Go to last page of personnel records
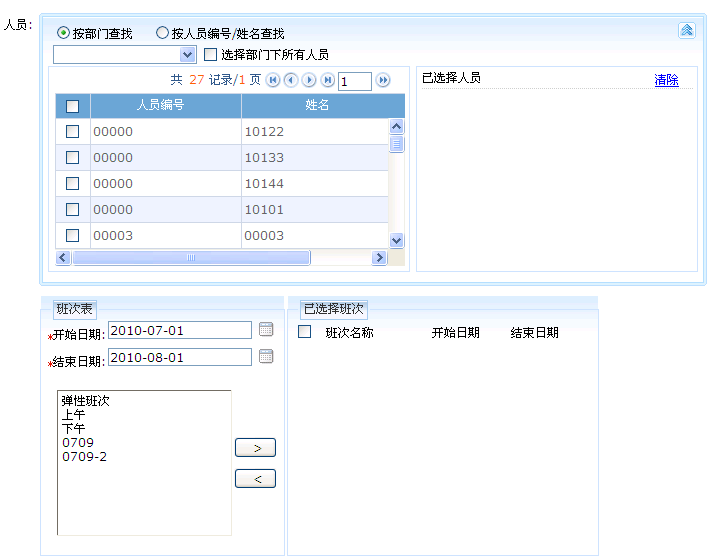 coord(327,80)
